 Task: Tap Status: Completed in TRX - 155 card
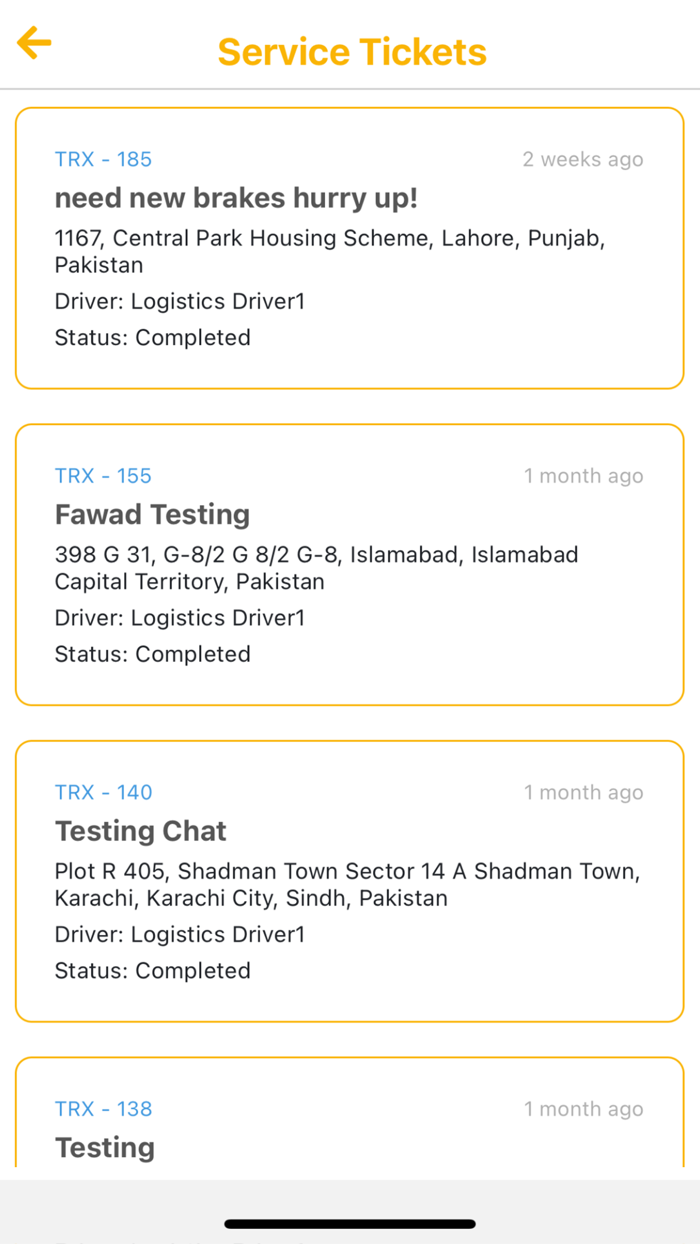tap(152, 654)
